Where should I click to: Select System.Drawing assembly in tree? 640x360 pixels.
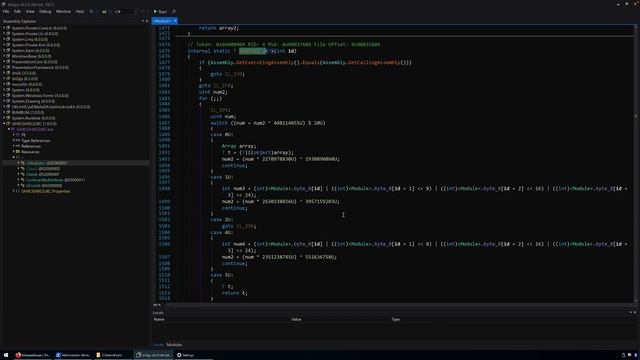(33, 101)
